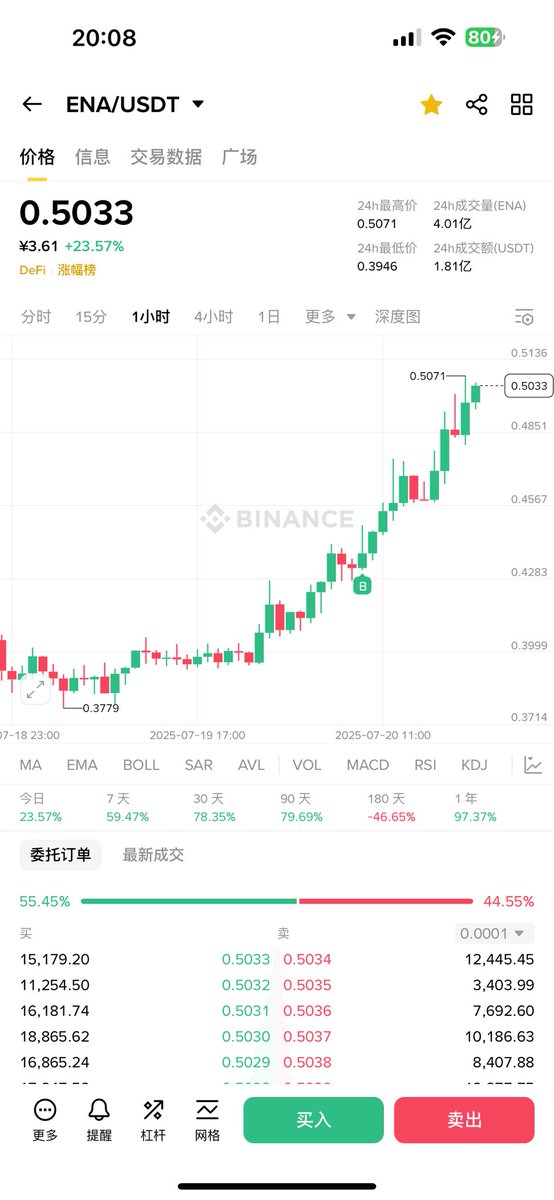This screenshot has width=554, height=1200.
Task: Switch to the 信息 tab
Action: pyautogui.click(x=93, y=157)
